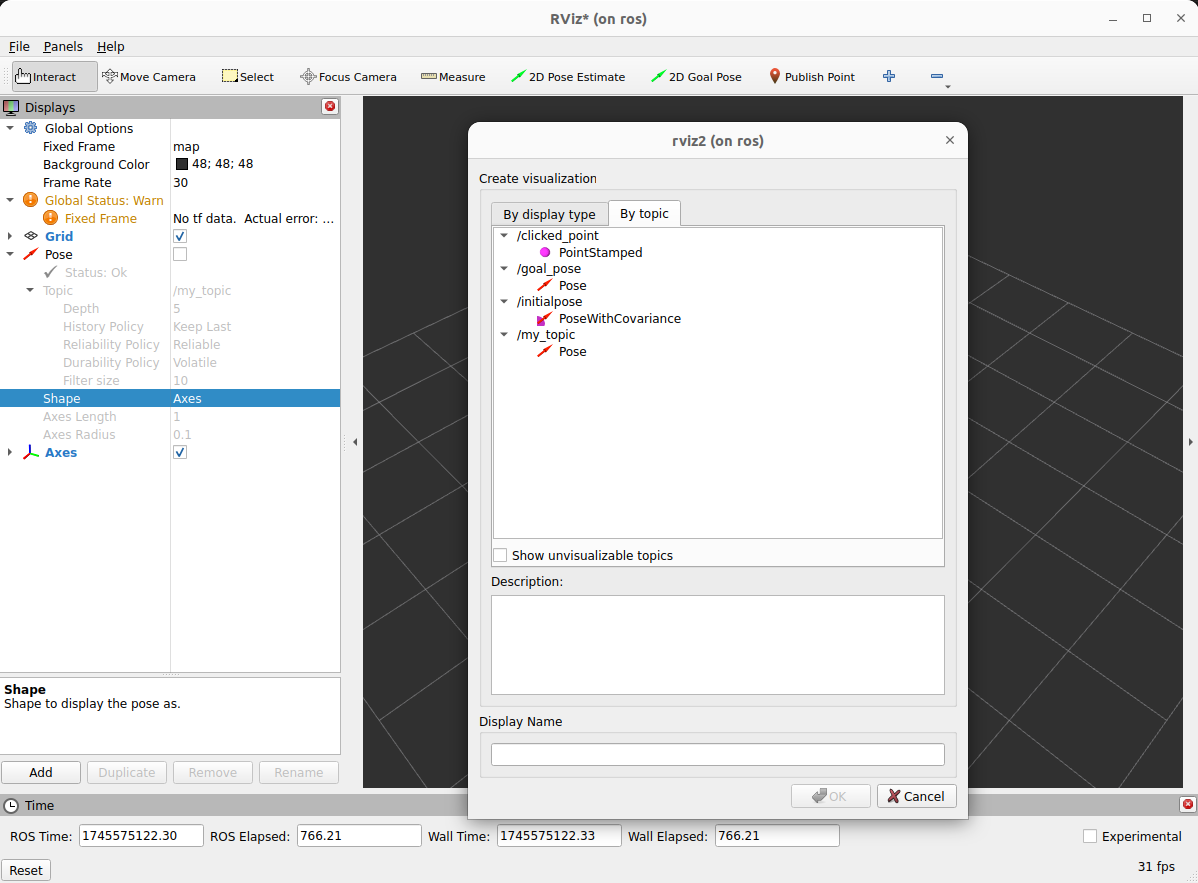Enable the Pose display checkbox

(x=180, y=254)
